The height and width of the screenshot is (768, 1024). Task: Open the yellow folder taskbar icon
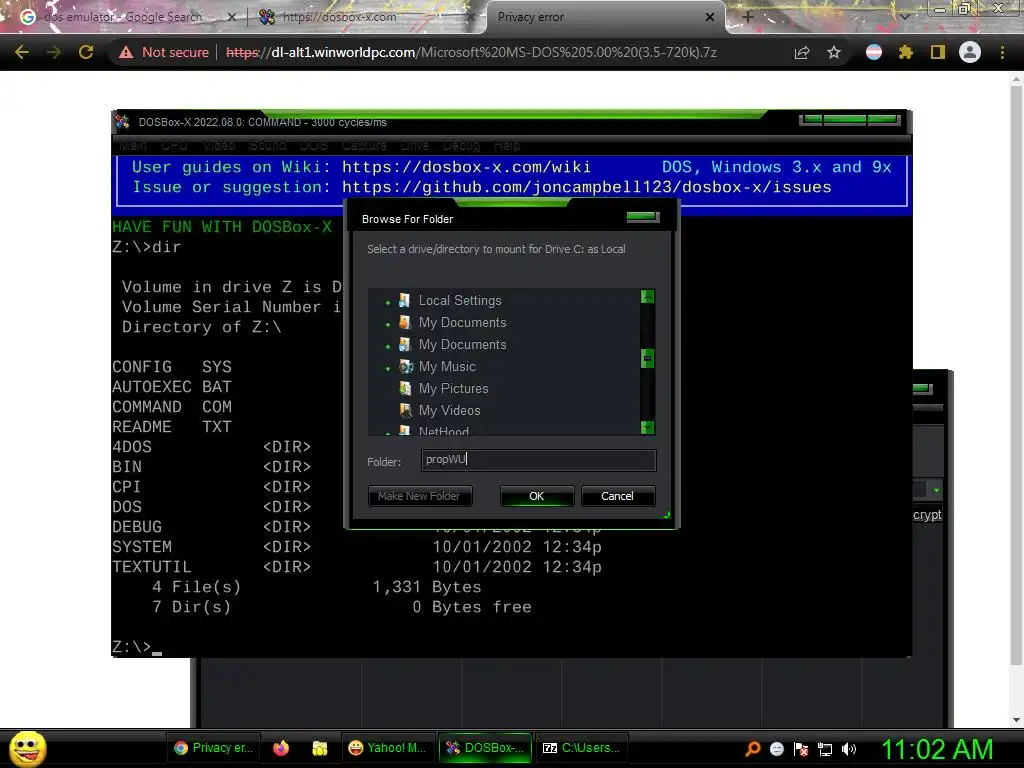pyautogui.click(x=319, y=748)
